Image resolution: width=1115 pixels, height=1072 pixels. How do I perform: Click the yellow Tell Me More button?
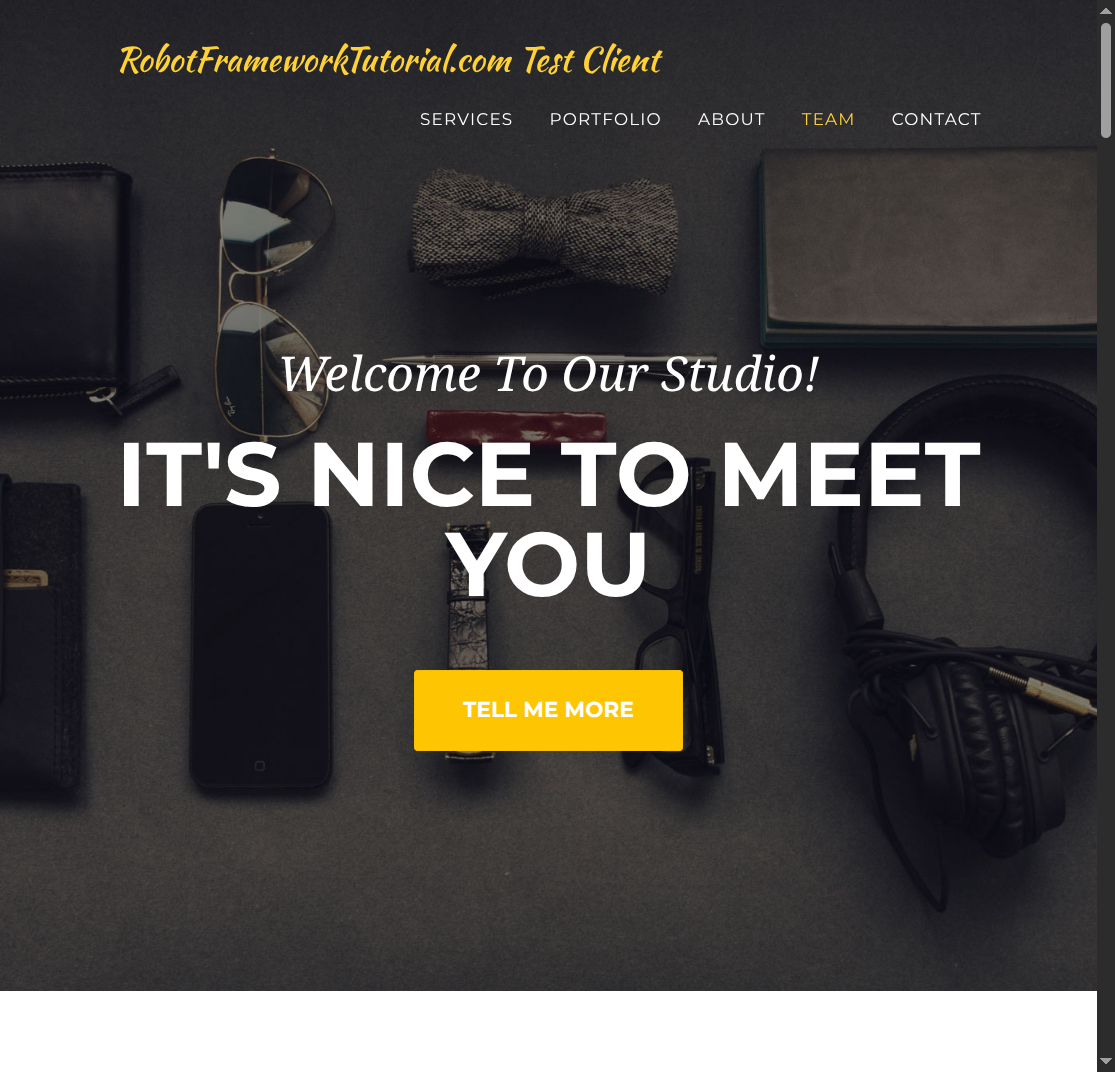coord(548,710)
